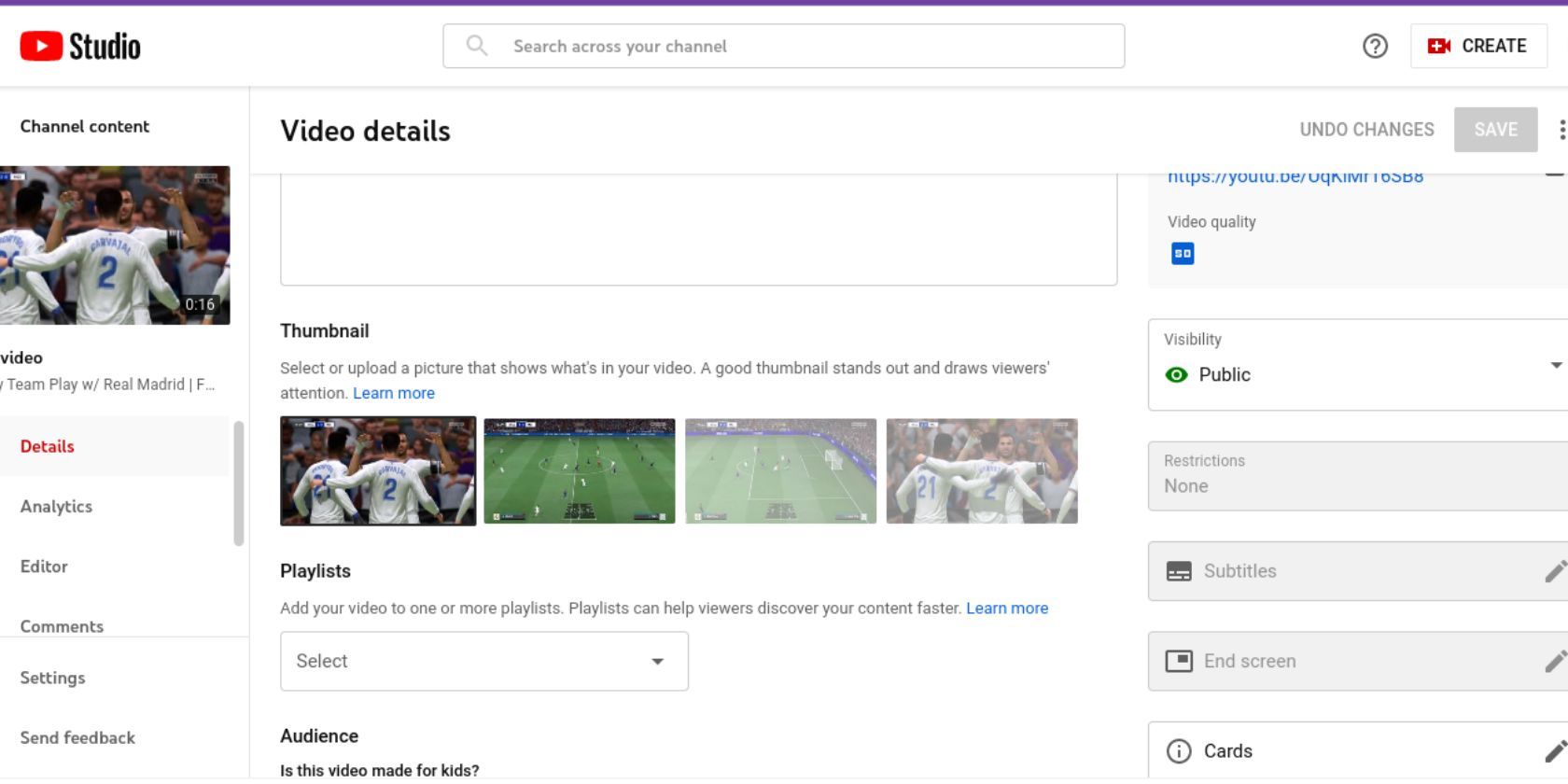Click the search magnifier icon
The image size is (1568, 784).
477,46
